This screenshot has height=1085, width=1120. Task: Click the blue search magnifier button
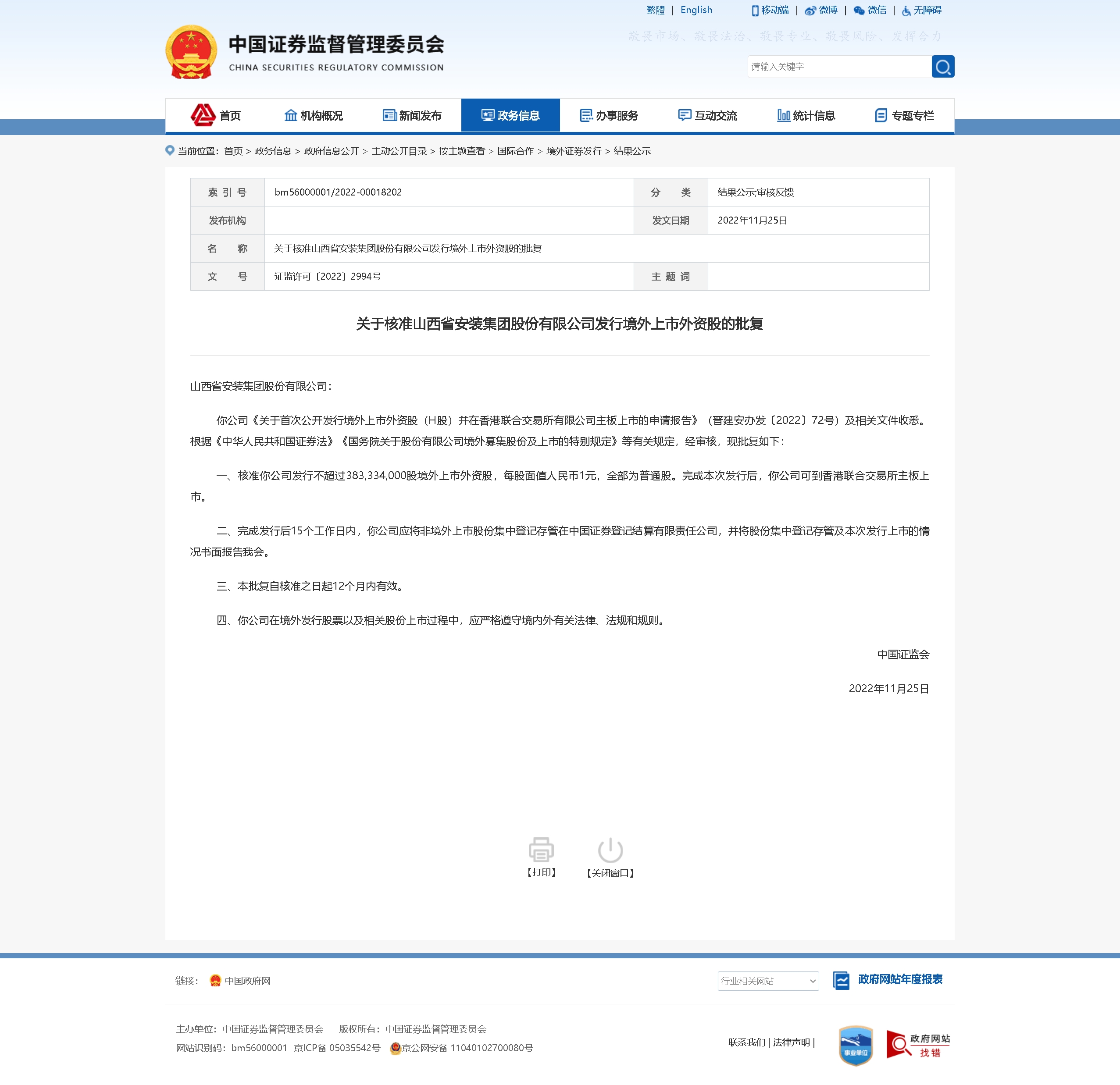click(x=942, y=67)
